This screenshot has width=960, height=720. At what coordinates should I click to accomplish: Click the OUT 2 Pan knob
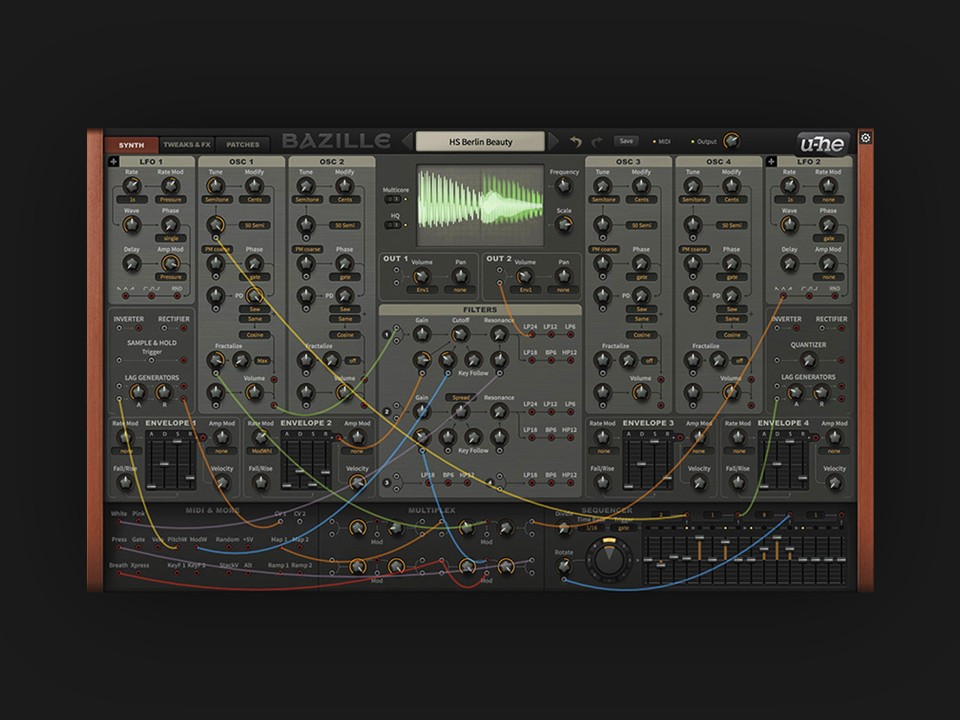(563, 276)
